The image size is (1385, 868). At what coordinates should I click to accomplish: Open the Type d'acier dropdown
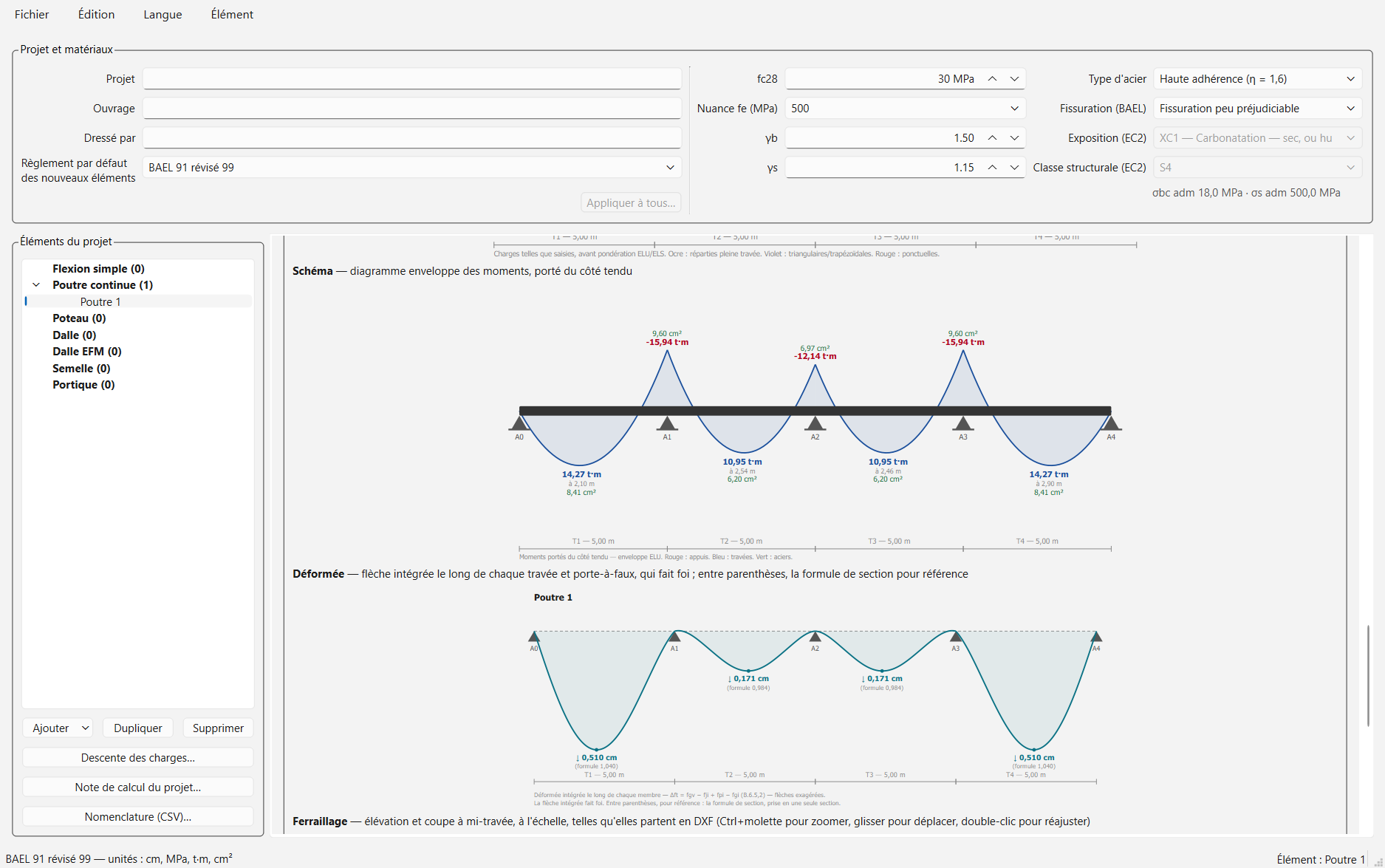point(1257,79)
